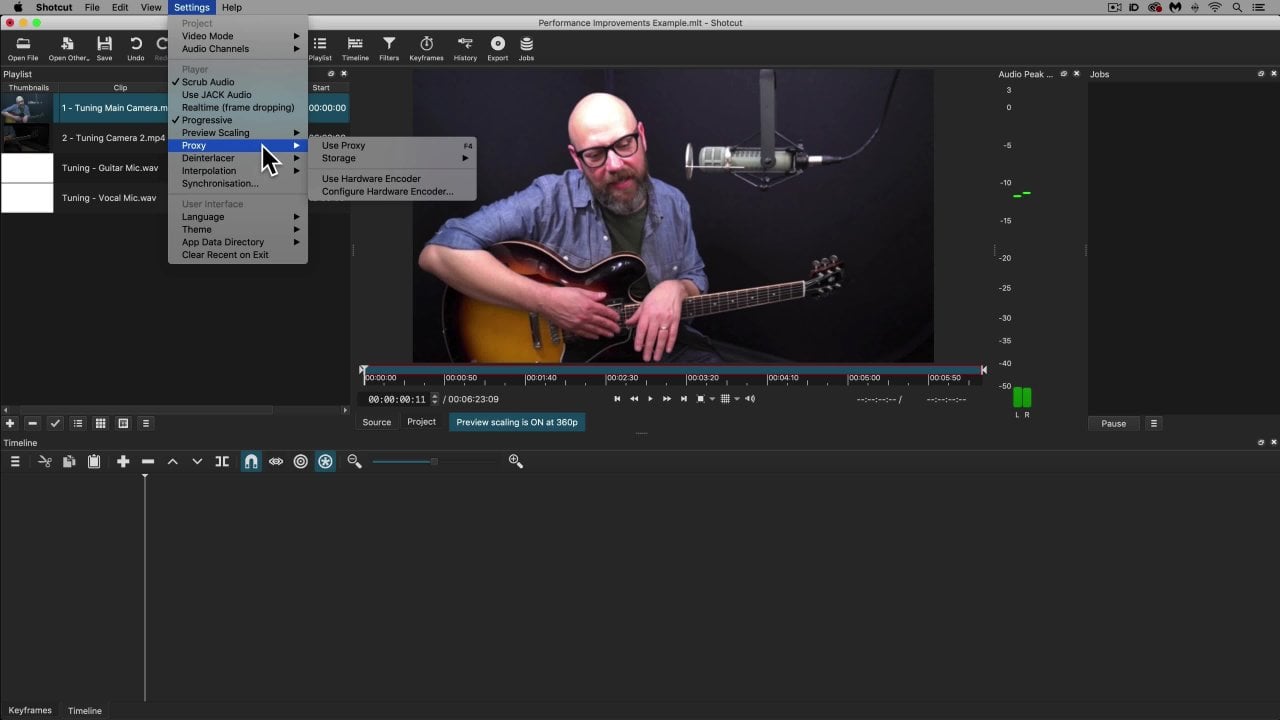
Task: Click the Export toolbar icon
Action: coord(497,47)
